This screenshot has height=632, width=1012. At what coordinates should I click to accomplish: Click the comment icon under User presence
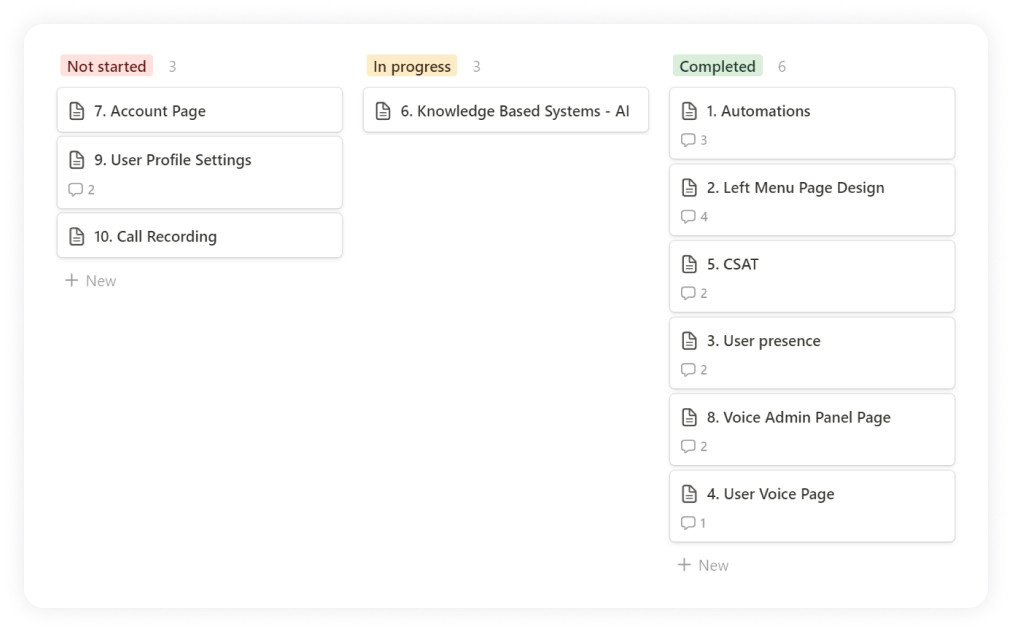688,370
